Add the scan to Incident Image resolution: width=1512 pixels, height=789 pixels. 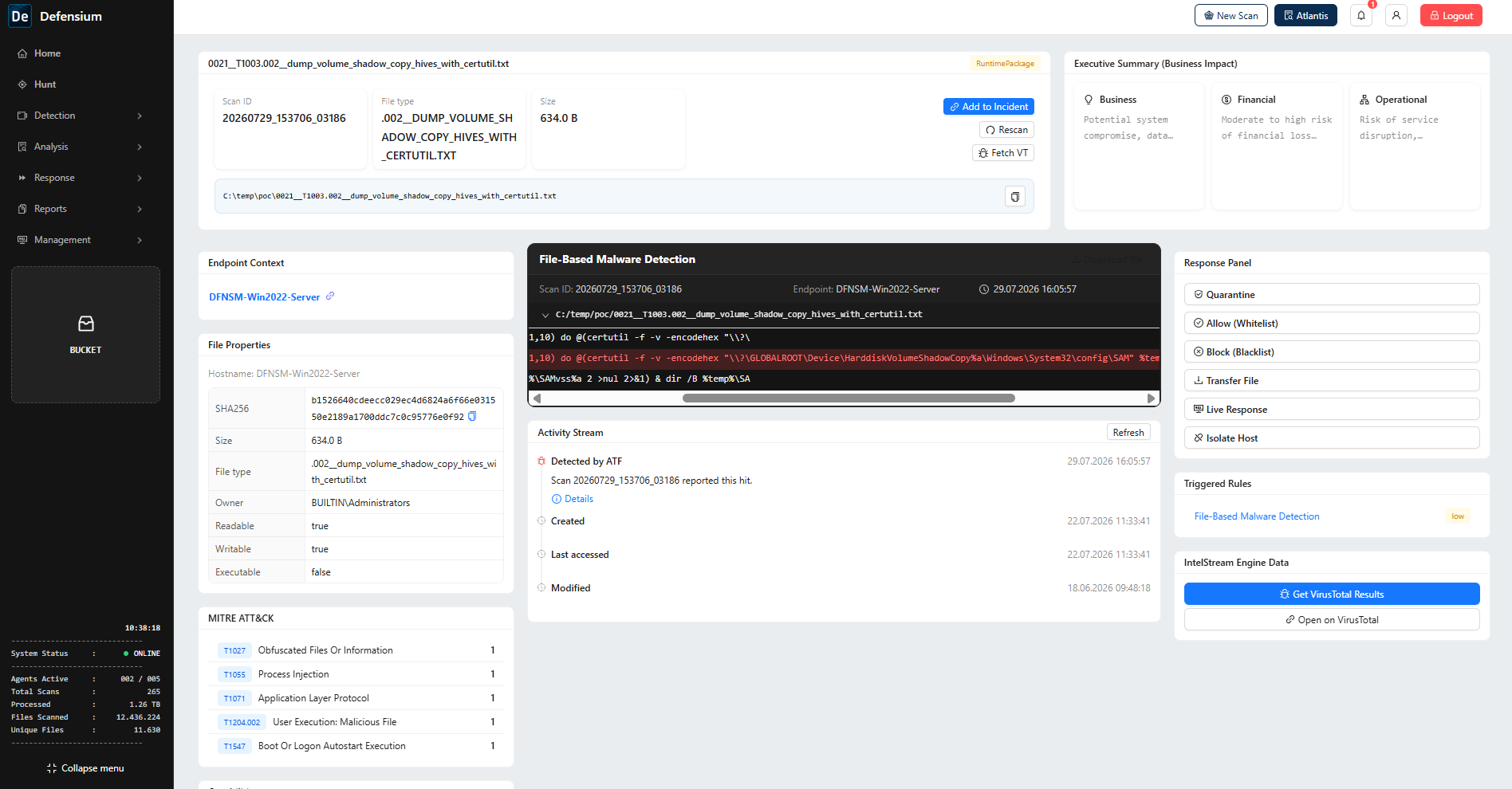coord(988,107)
